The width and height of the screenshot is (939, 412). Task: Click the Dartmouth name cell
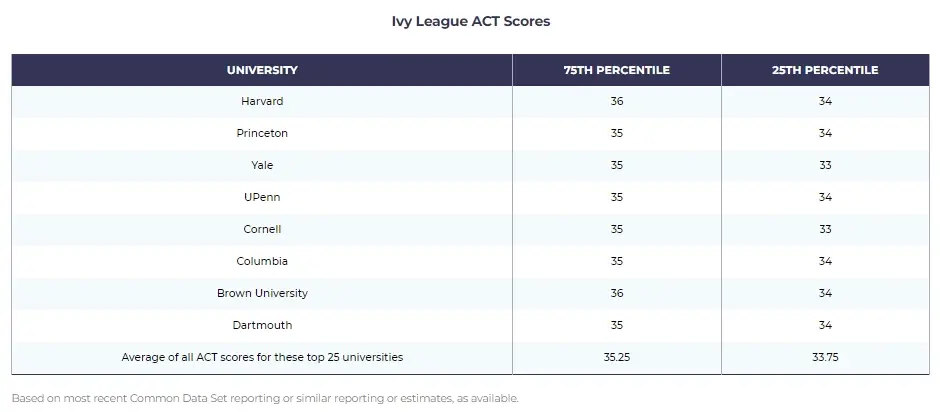click(x=262, y=326)
